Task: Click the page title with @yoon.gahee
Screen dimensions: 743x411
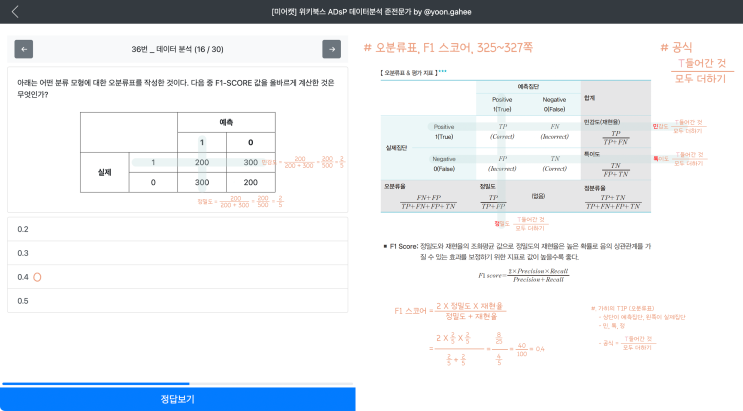Action: [x=371, y=12]
